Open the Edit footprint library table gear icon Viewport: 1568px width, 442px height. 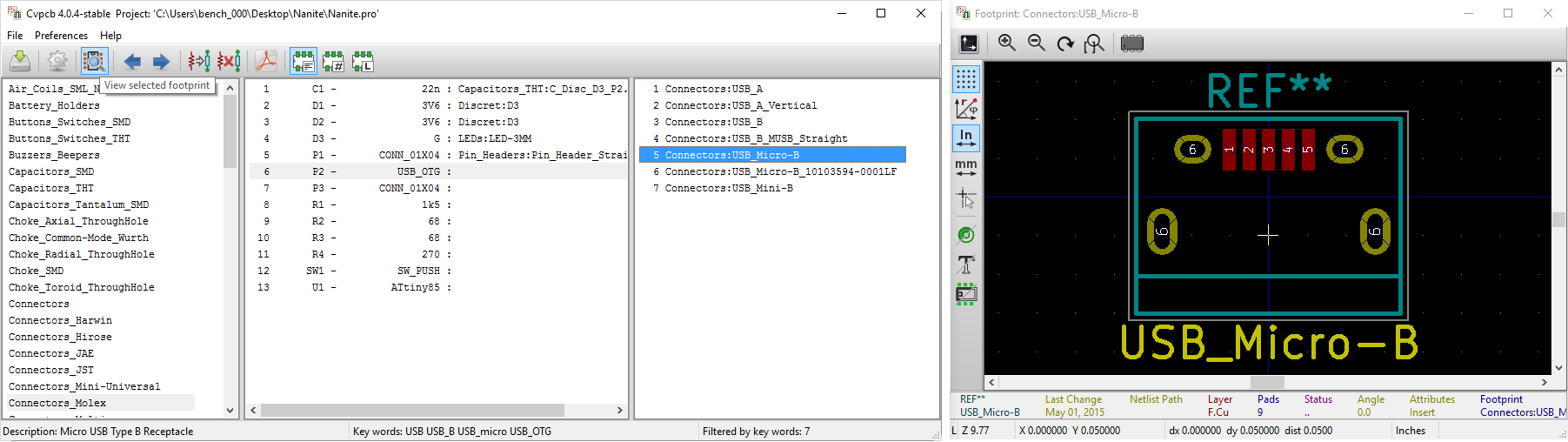(x=57, y=61)
